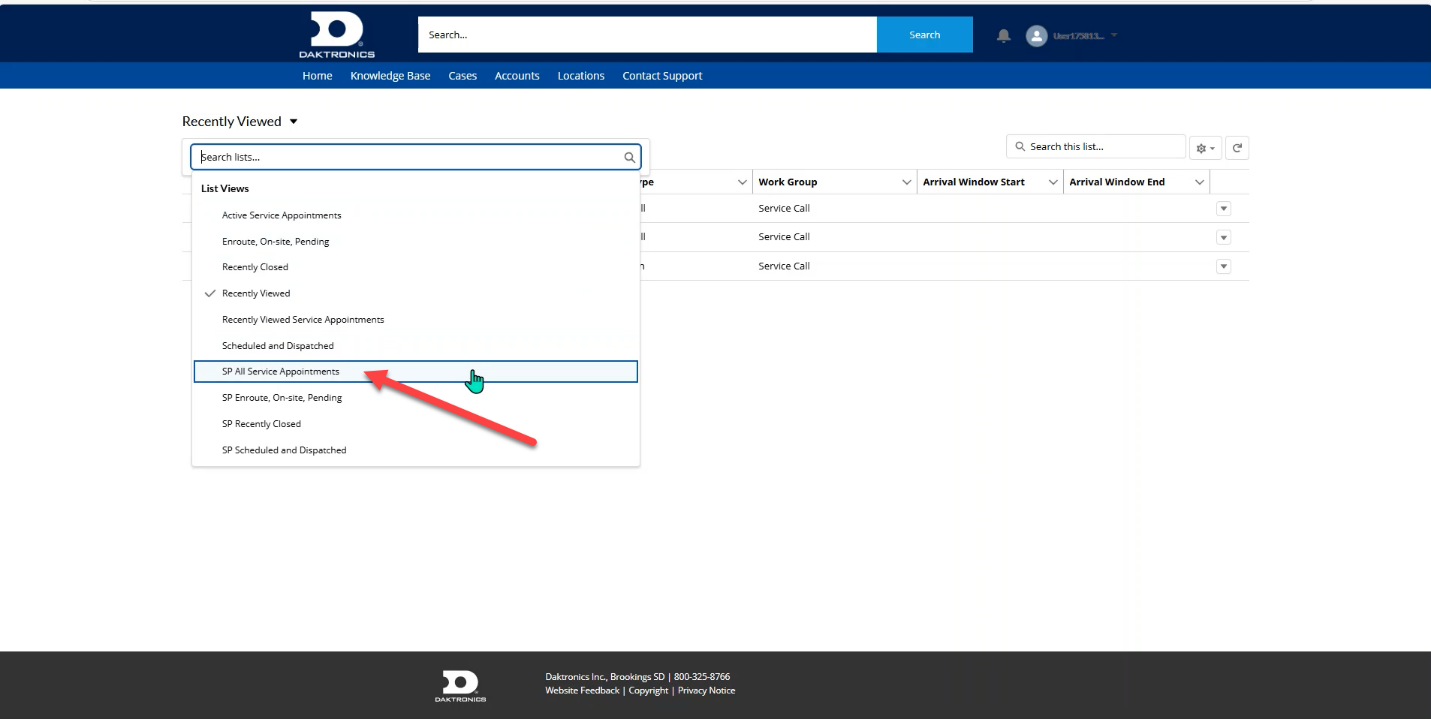Open the Privacy Notice footer link
Viewport: 1431px width, 719px height.
706,691
